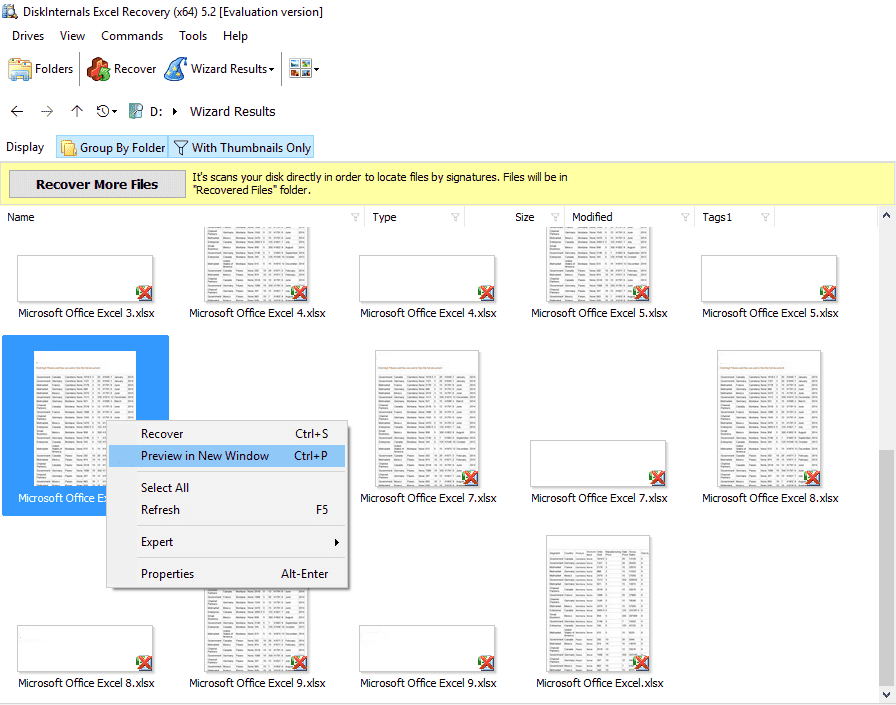Navigate up one folder level
Screen dimensions: 896x705
[77, 111]
